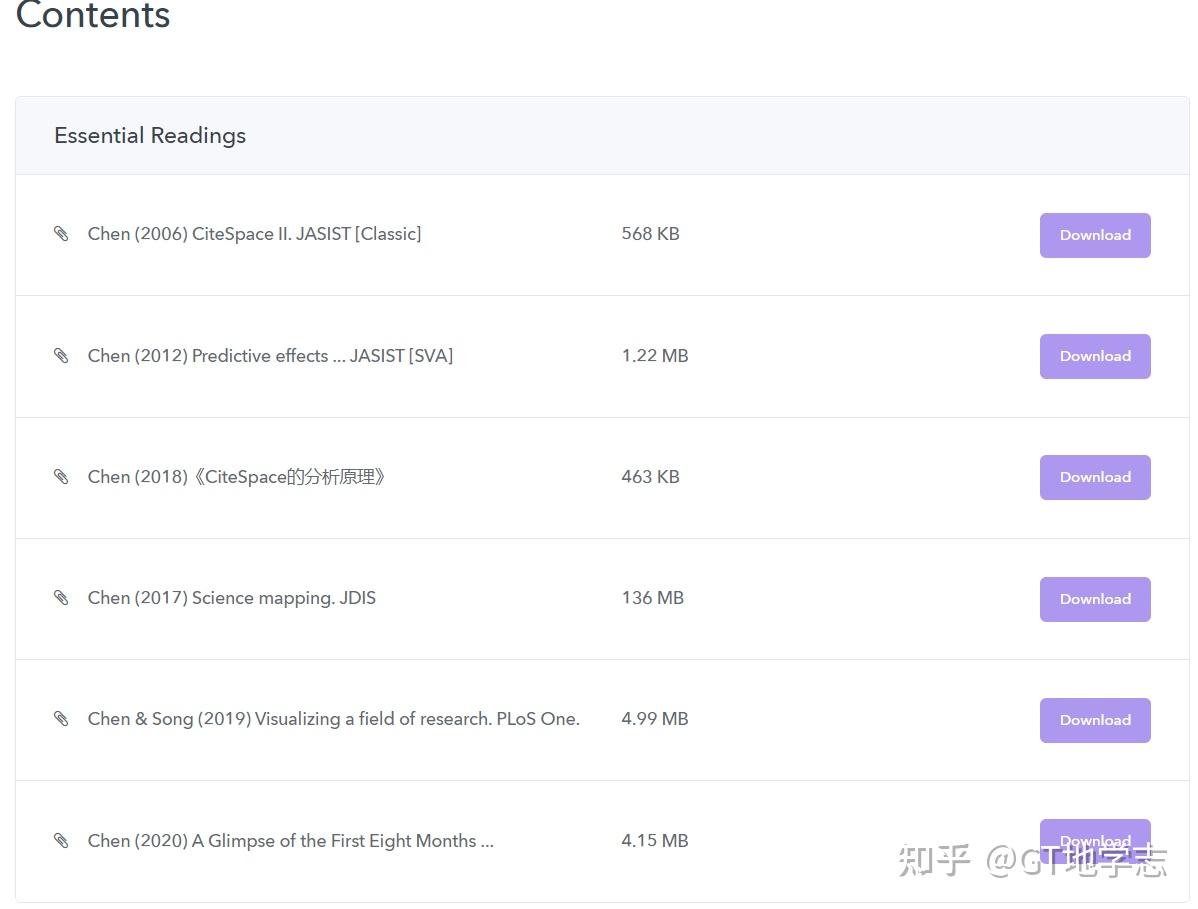Click paperclip icon beside Chen (2018) CiteSpace的分析原理
Screen dimensions: 1198x909
[x=61, y=477]
